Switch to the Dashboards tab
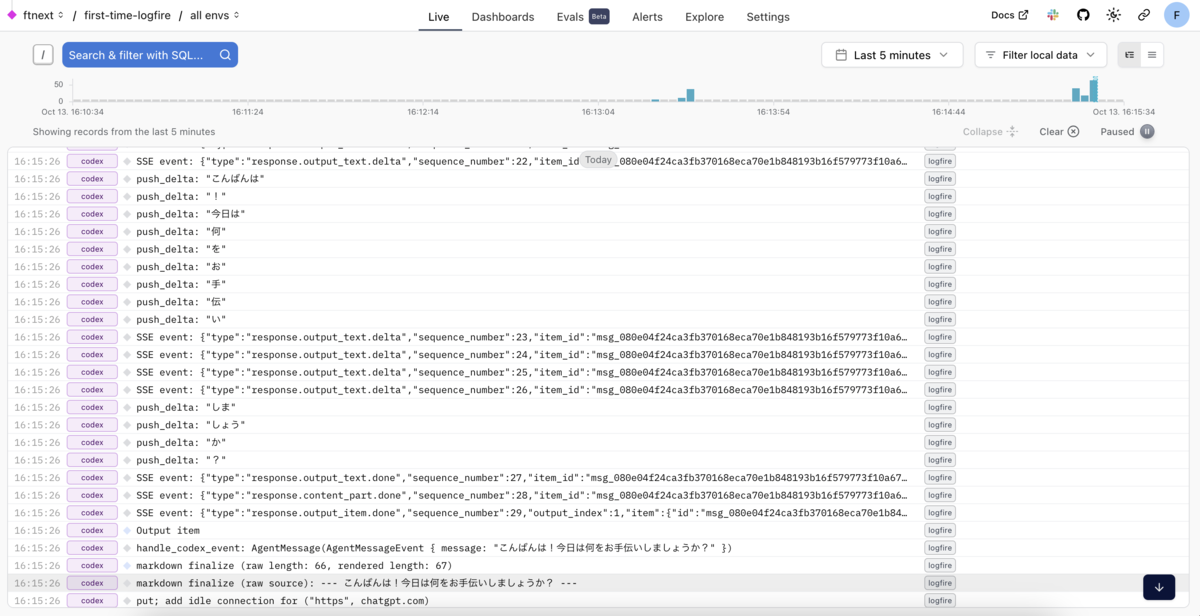 [503, 17]
